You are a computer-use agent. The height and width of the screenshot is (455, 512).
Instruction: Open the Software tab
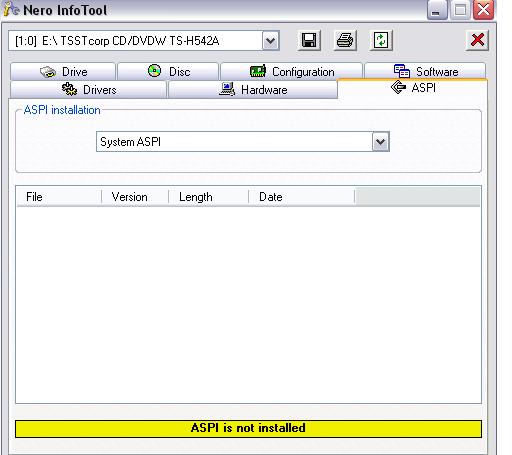pos(425,71)
